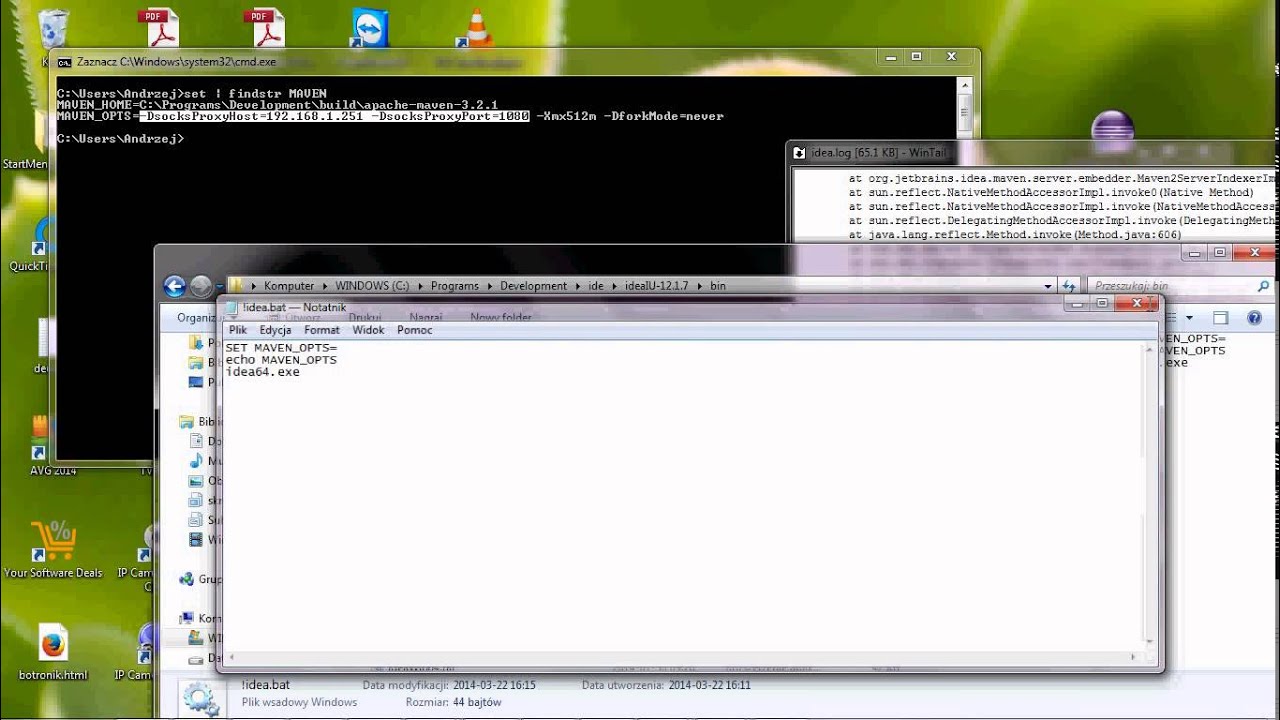Click the Notepad horizontal scrollbar left arrow
The width and height of the screenshot is (1280, 720).
[x=232, y=657]
